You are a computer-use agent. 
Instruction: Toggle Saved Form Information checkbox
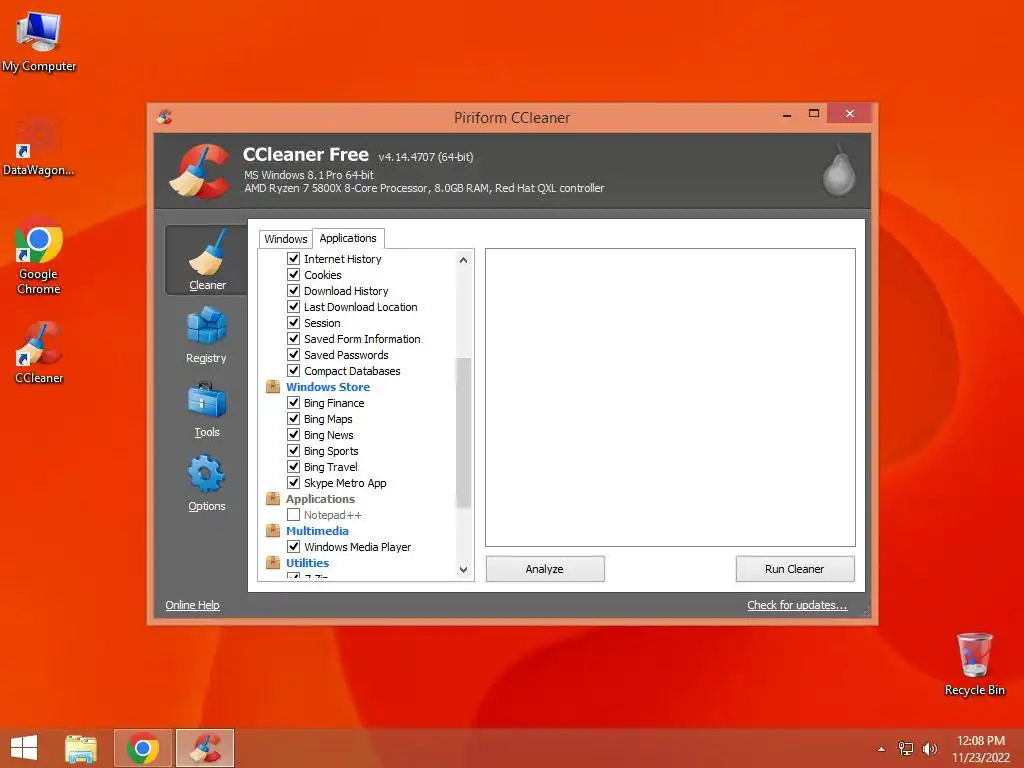pos(294,339)
